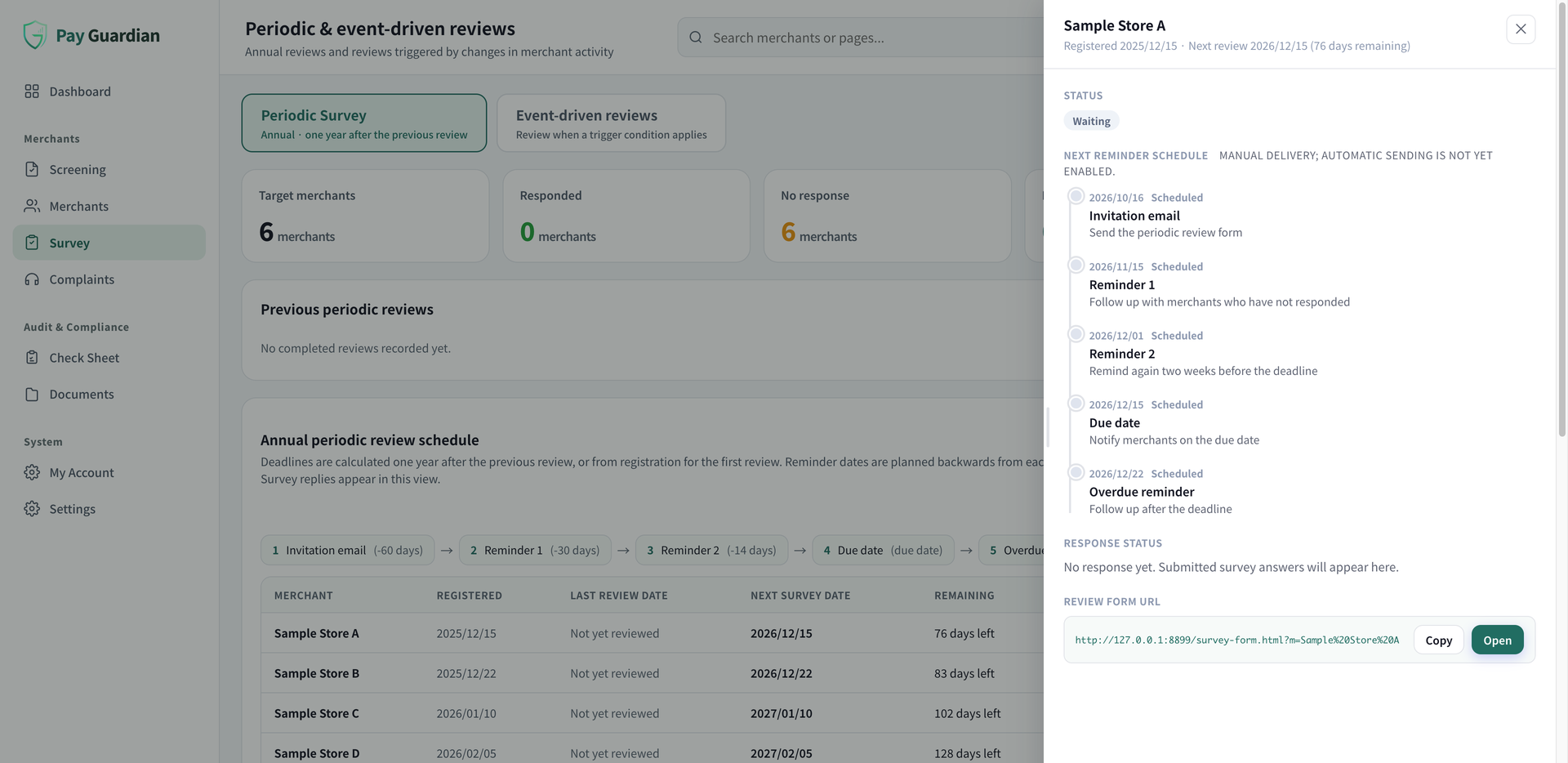Select the Sample Store B row name

click(317, 673)
